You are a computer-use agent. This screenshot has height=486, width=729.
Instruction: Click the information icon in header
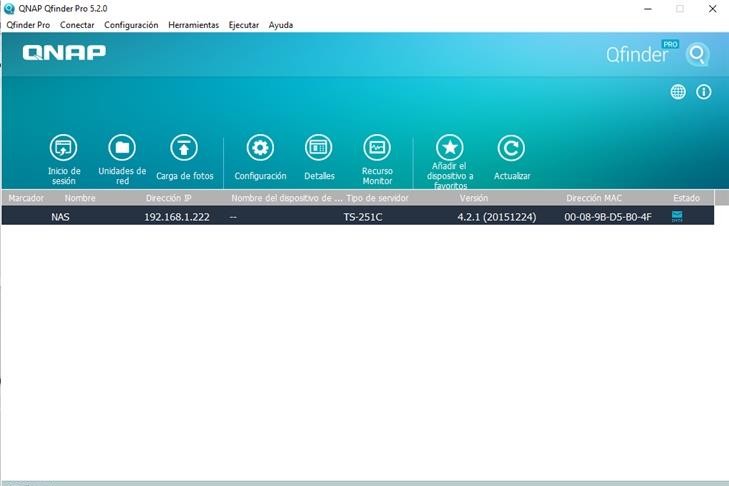click(703, 92)
